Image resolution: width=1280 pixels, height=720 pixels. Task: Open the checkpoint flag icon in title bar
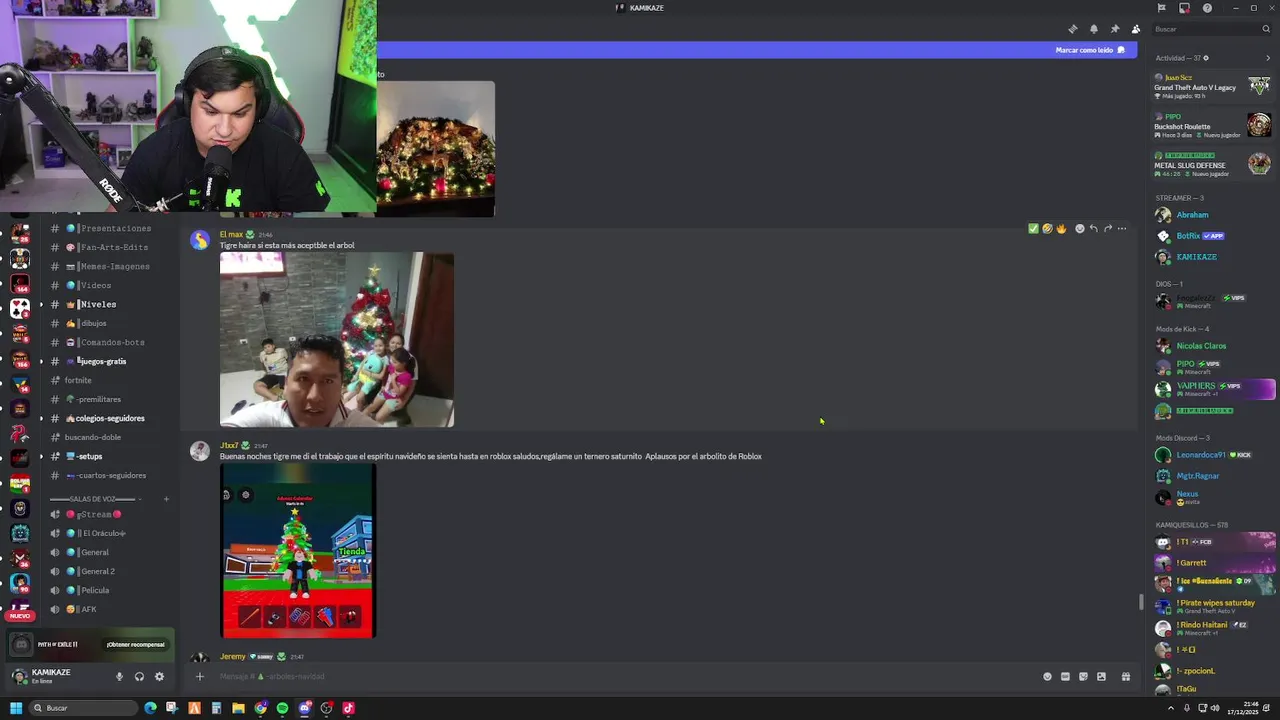point(1161,8)
